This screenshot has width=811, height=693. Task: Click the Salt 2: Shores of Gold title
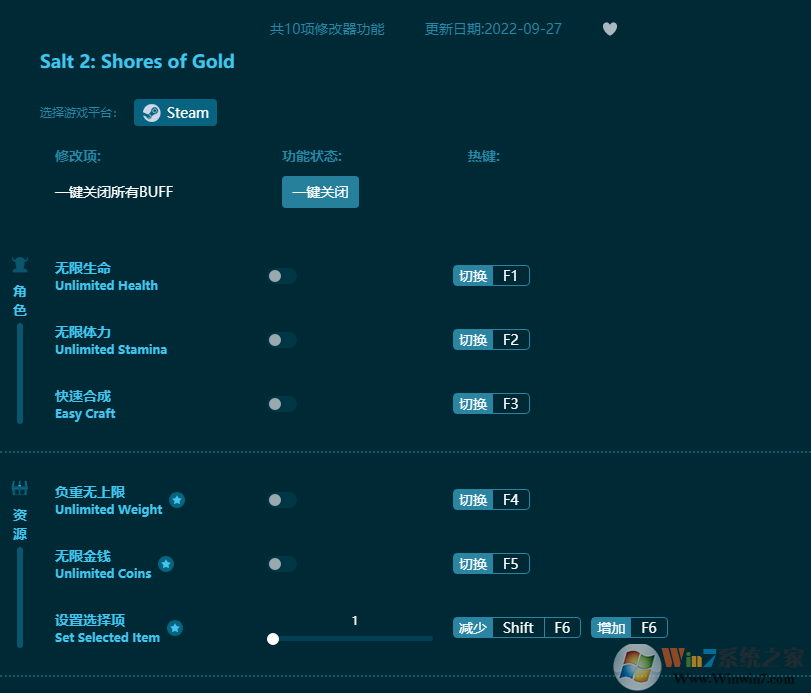(138, 62)
